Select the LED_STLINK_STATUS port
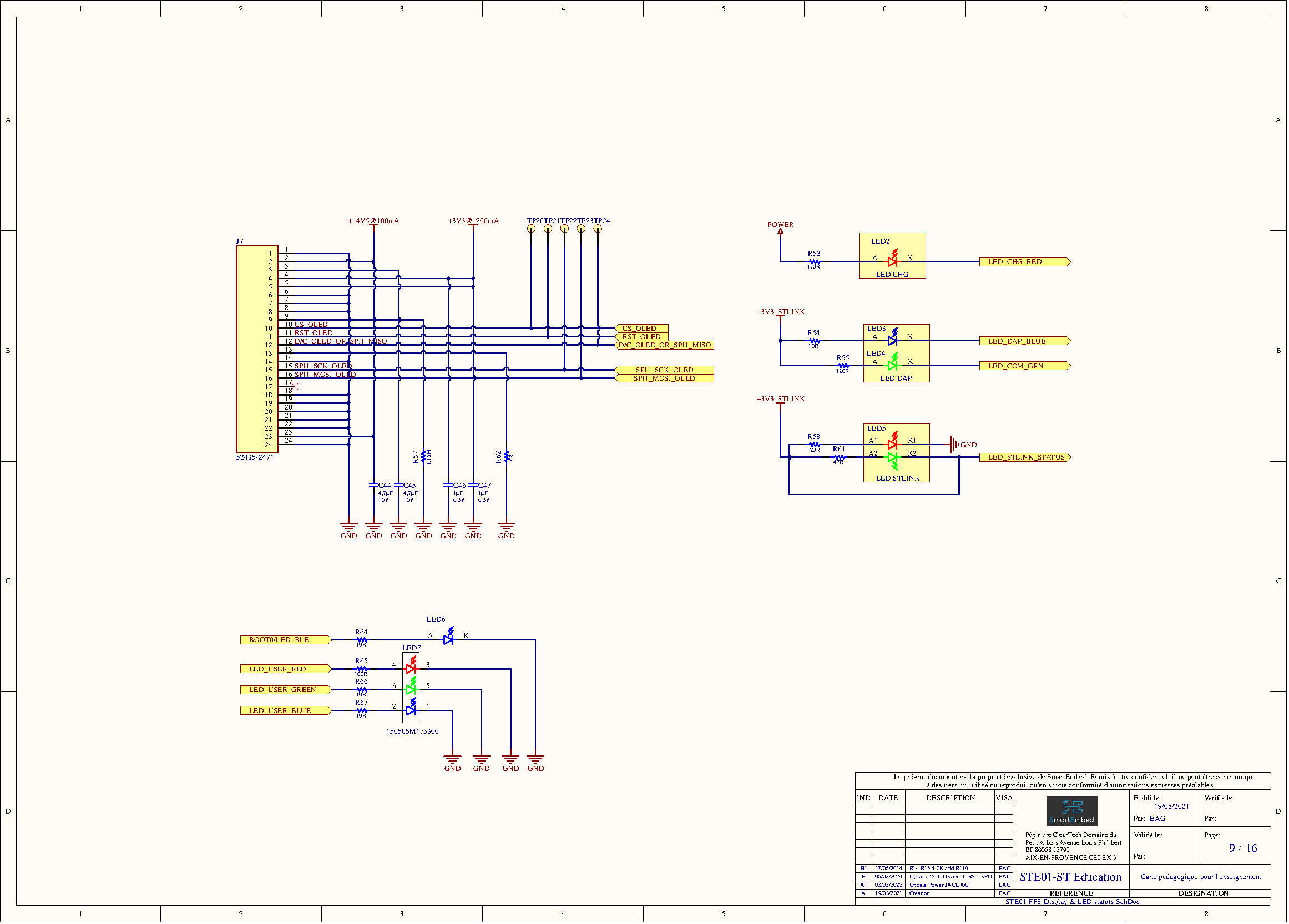 tap(1025, 457)
